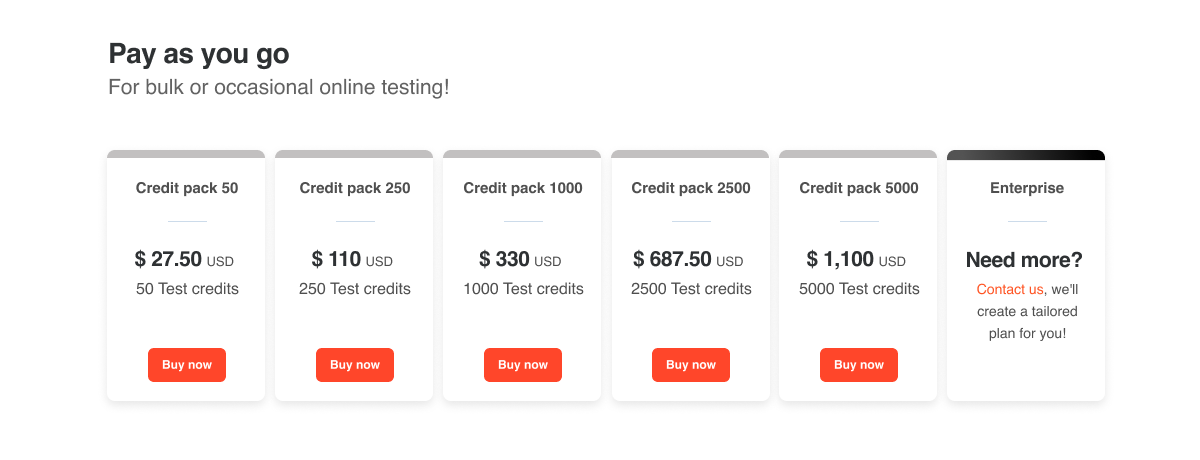Click the $ 330 USD price

520,260
